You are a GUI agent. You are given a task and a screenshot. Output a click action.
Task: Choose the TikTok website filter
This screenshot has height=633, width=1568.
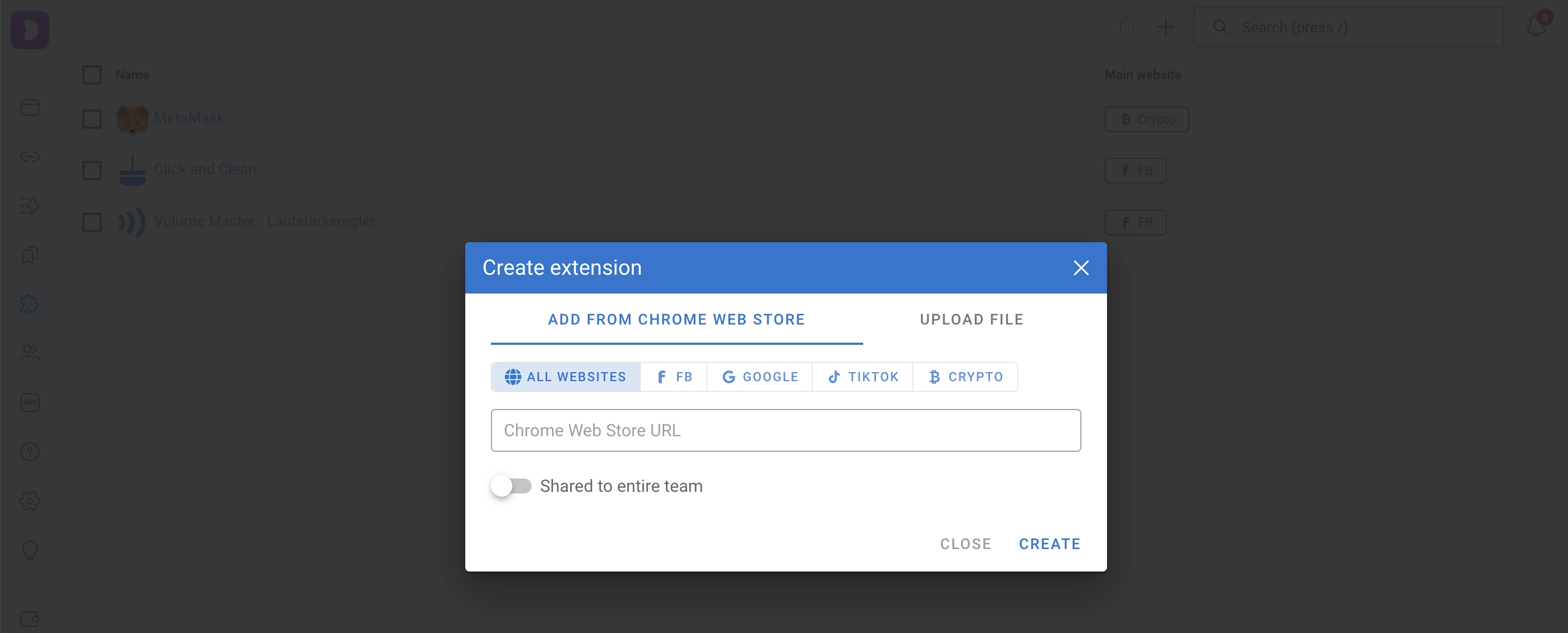click(x=863, y=377)
